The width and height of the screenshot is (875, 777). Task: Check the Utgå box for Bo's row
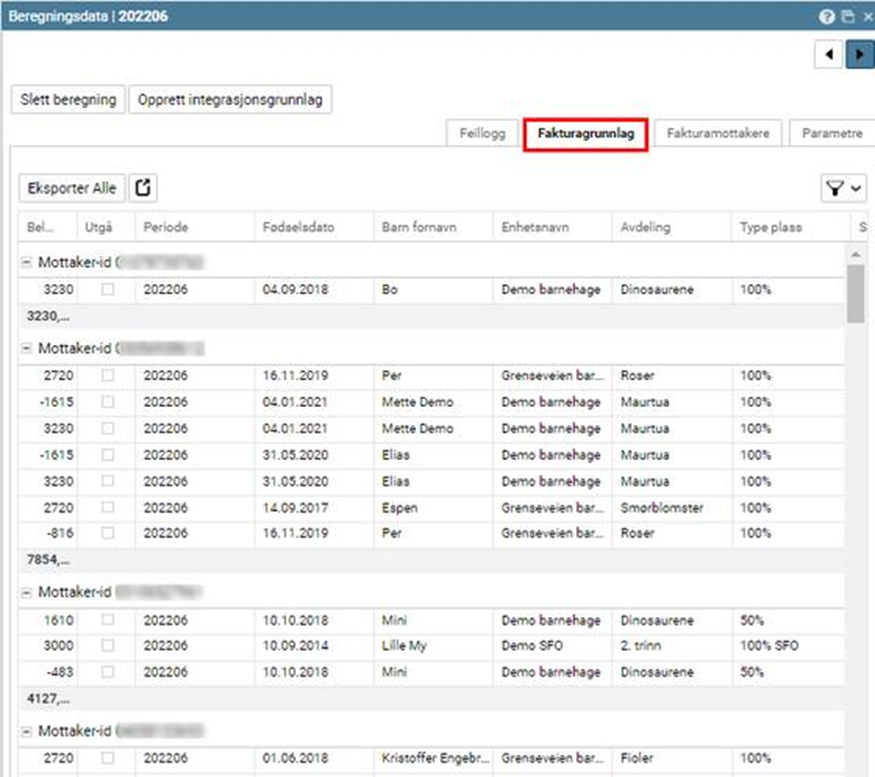pos(107,289)
